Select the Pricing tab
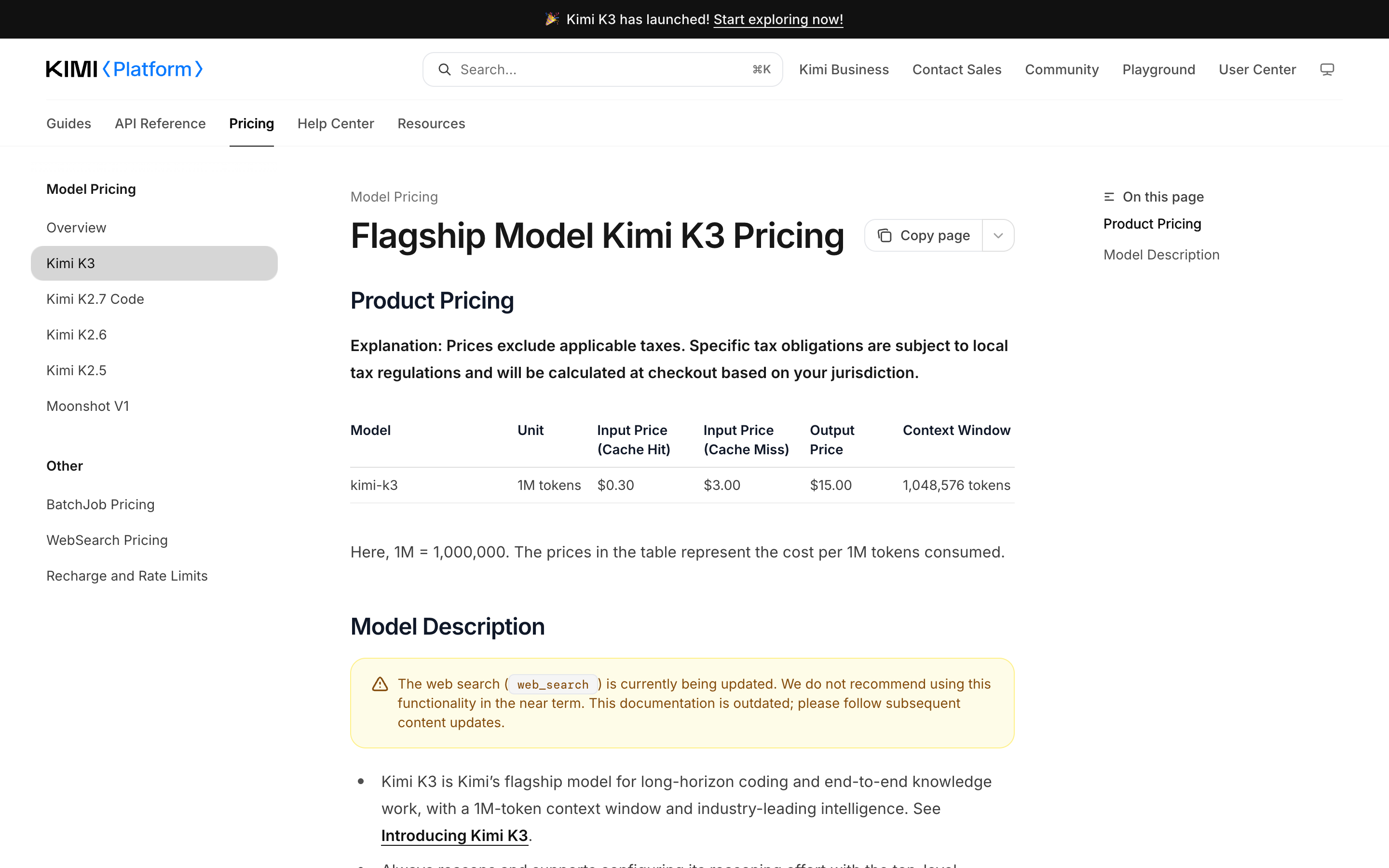The width and height of the screenshot is (1389, 868). 251,123
